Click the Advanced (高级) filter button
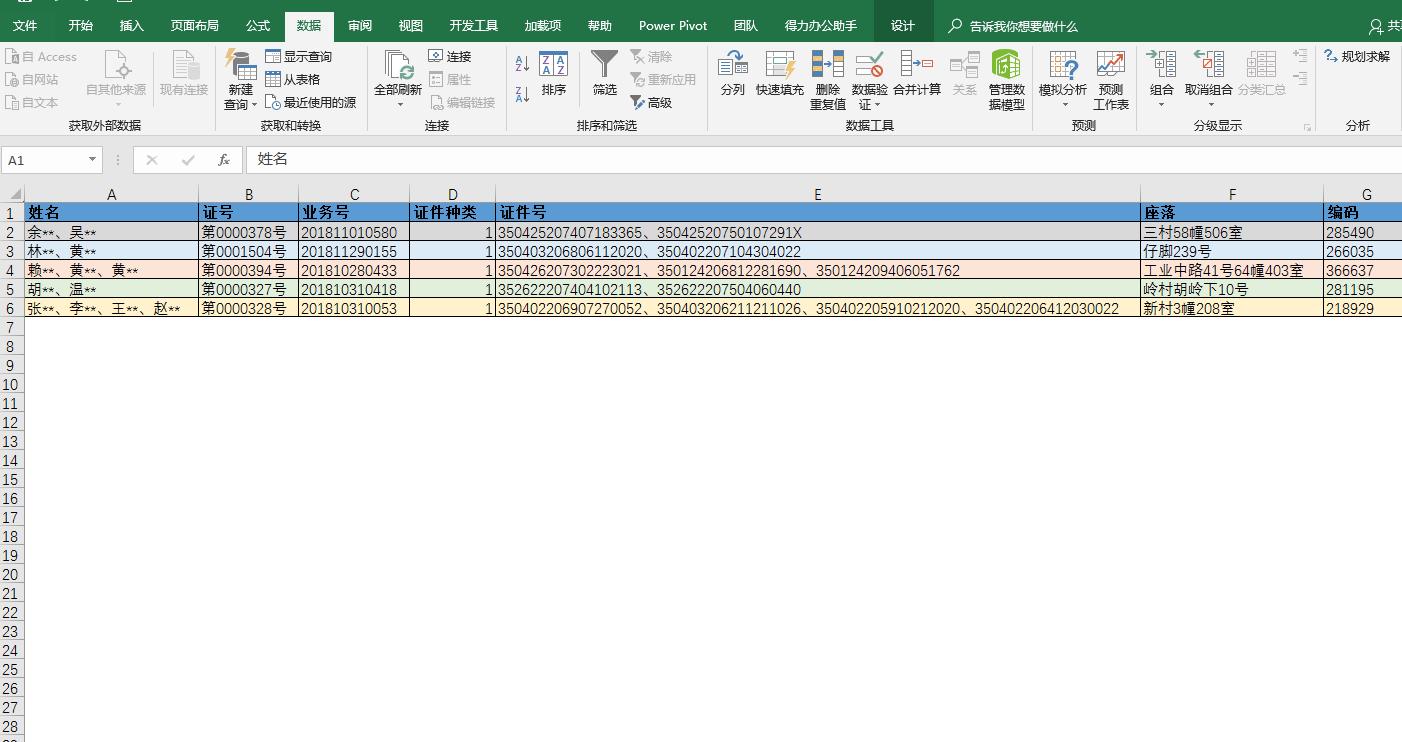 click(651, 103)
